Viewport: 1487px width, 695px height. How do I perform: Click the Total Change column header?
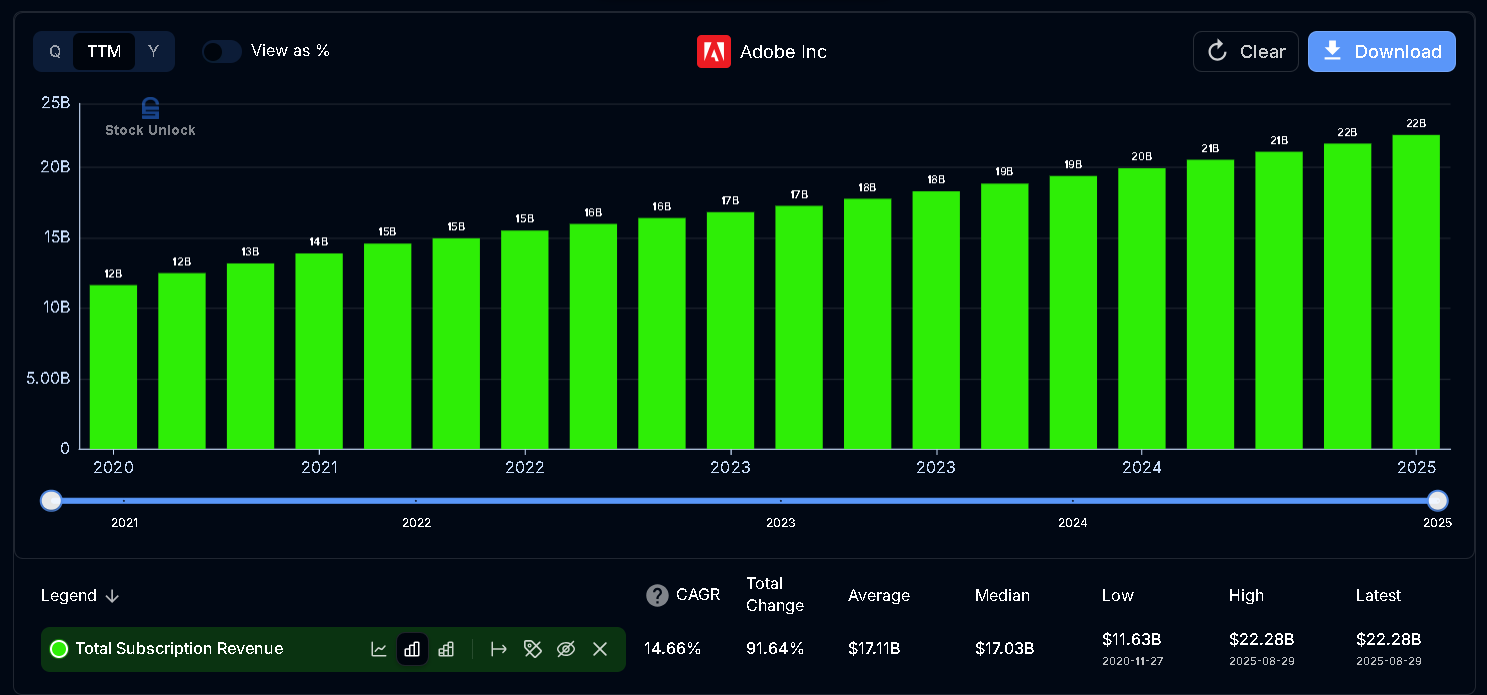point(775,595)
